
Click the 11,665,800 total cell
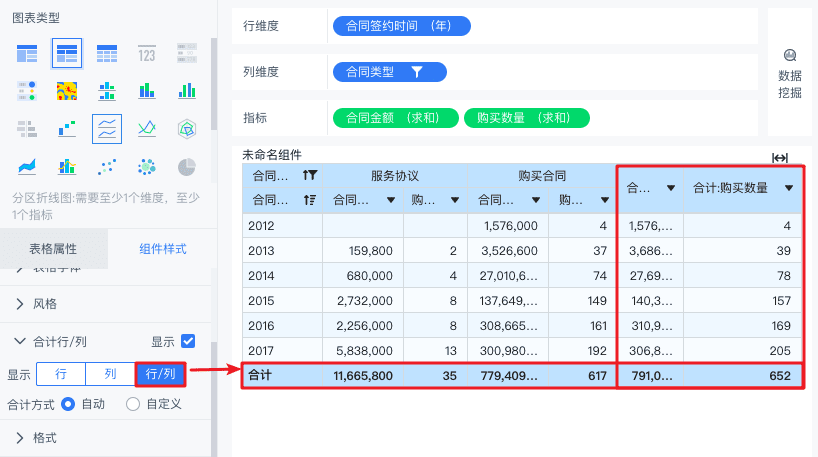click(363, 376)
